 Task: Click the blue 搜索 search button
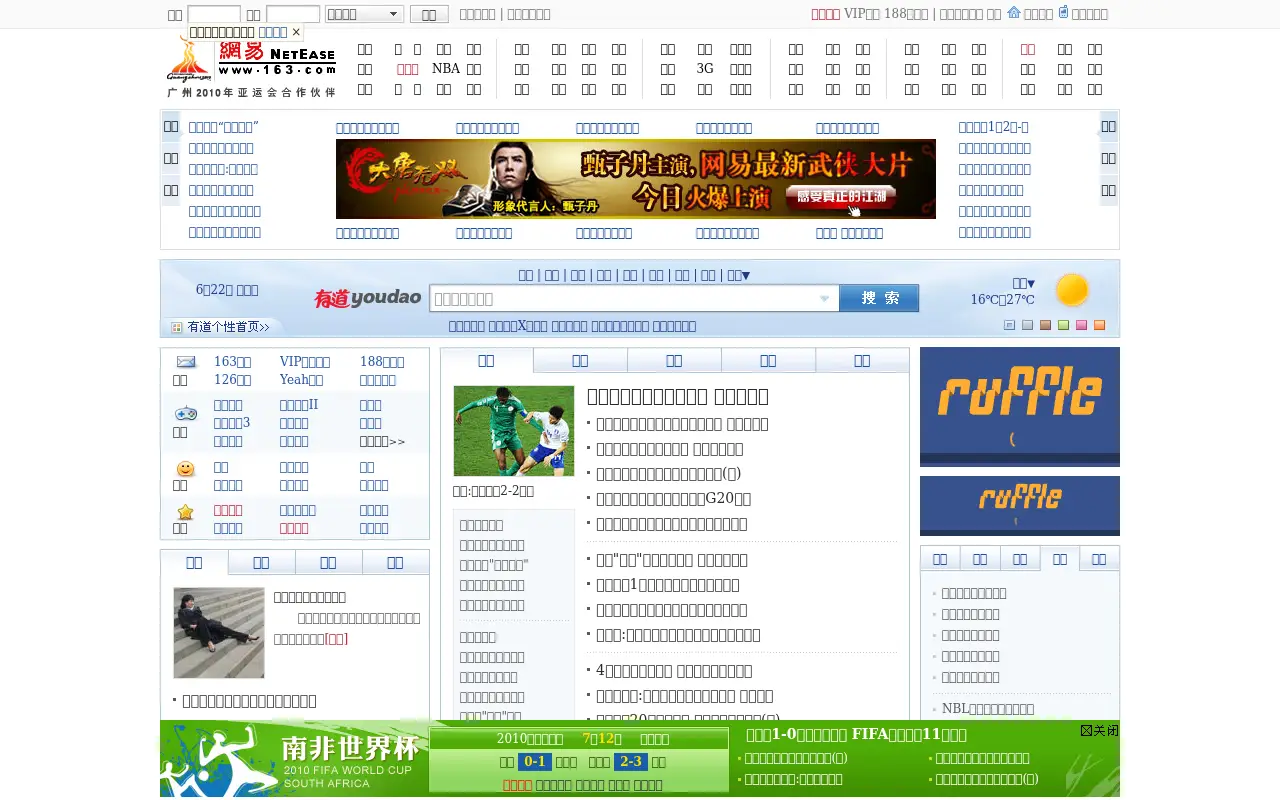tap(879, 298)
